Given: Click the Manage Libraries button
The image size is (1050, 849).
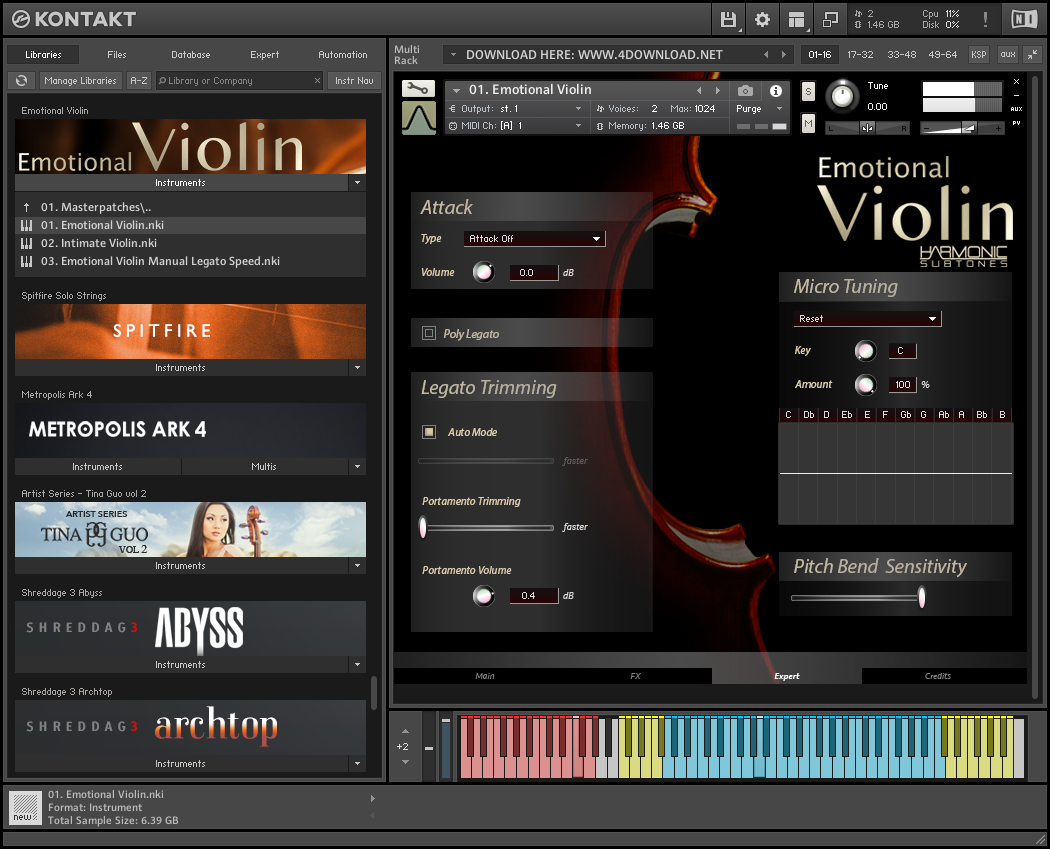Looking at the screenshot, I should click(80, 80).
